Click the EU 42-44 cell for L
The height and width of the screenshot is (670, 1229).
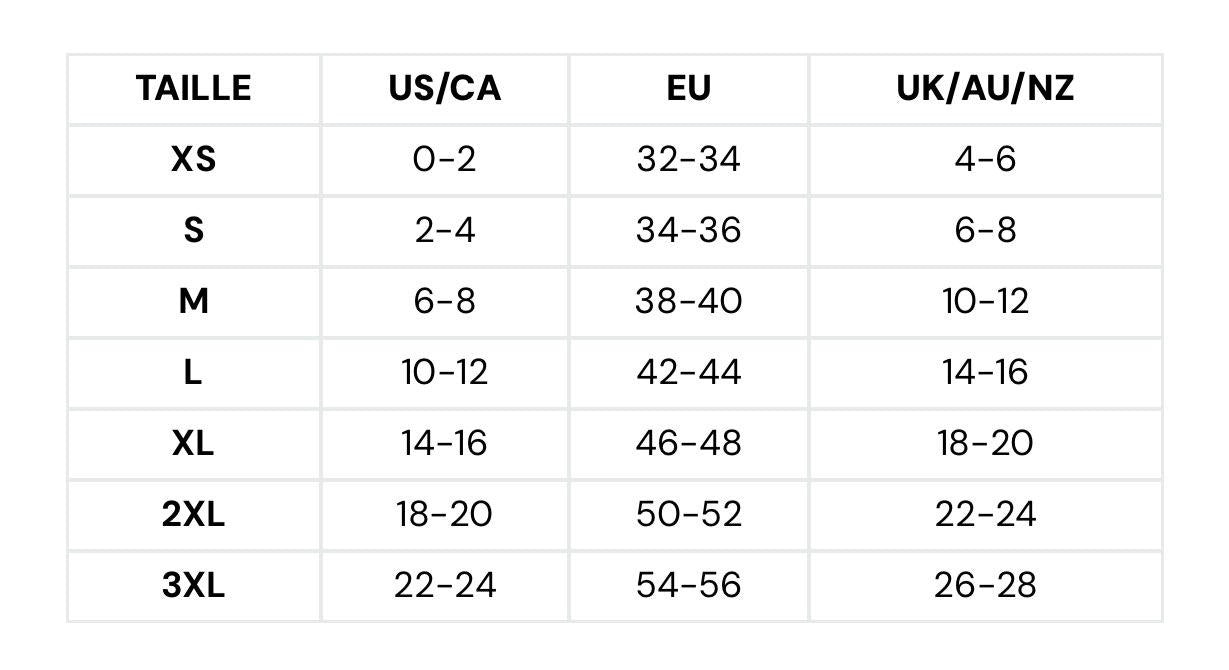coord(688,372)
